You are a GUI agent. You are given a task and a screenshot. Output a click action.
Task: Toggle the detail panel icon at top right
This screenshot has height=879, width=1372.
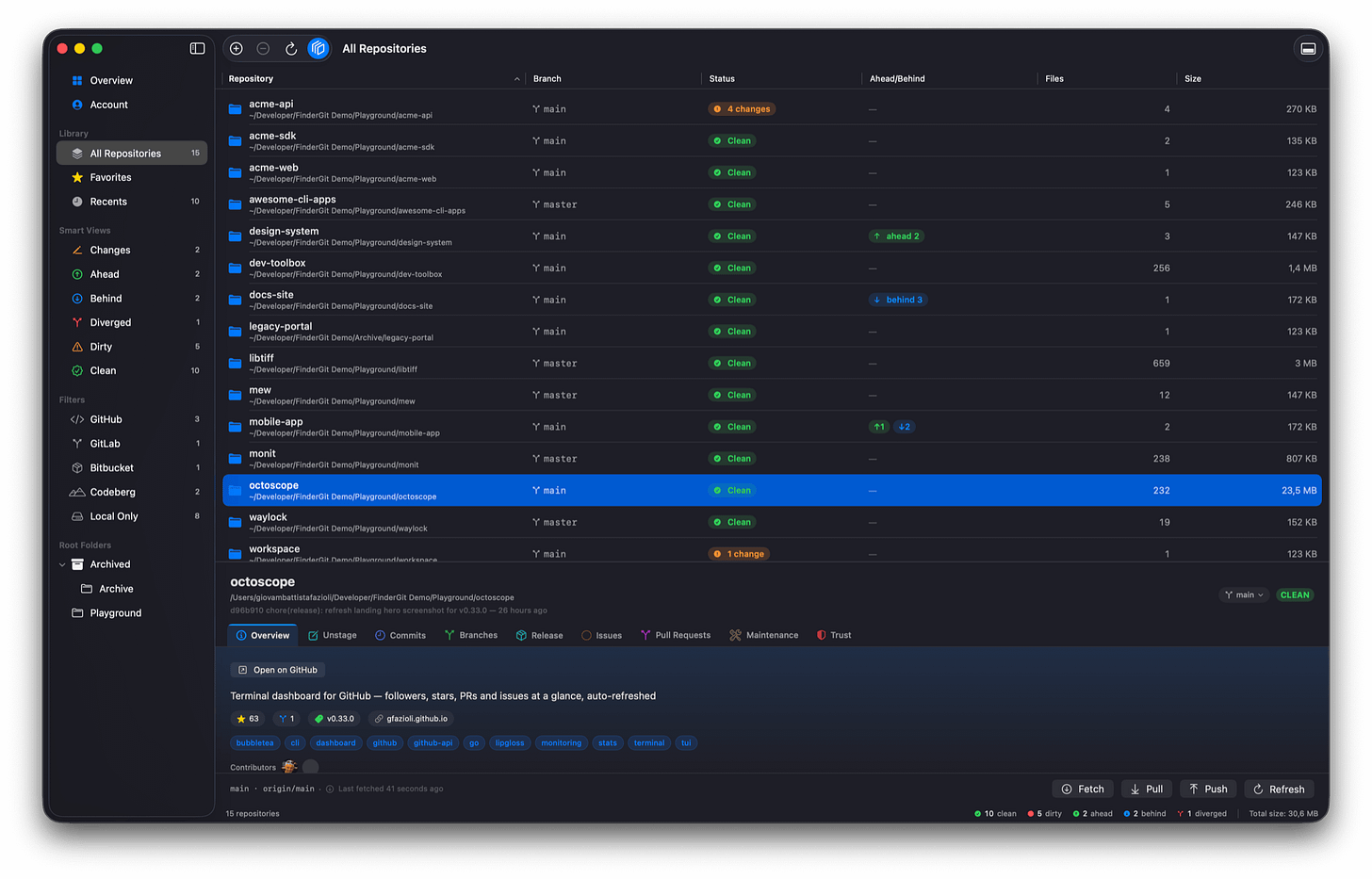tap(1308, 49)
